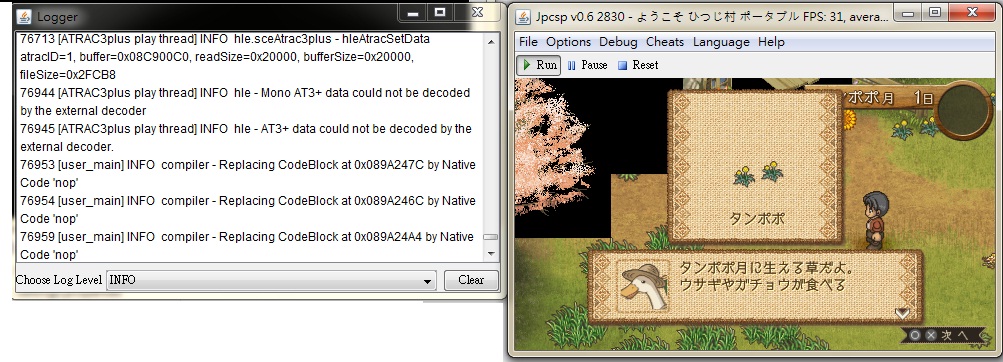The height and width of the screenshot is (362, 1003).
Task: Click the Logger scrollbar up arrow
Action: [491, 42]
